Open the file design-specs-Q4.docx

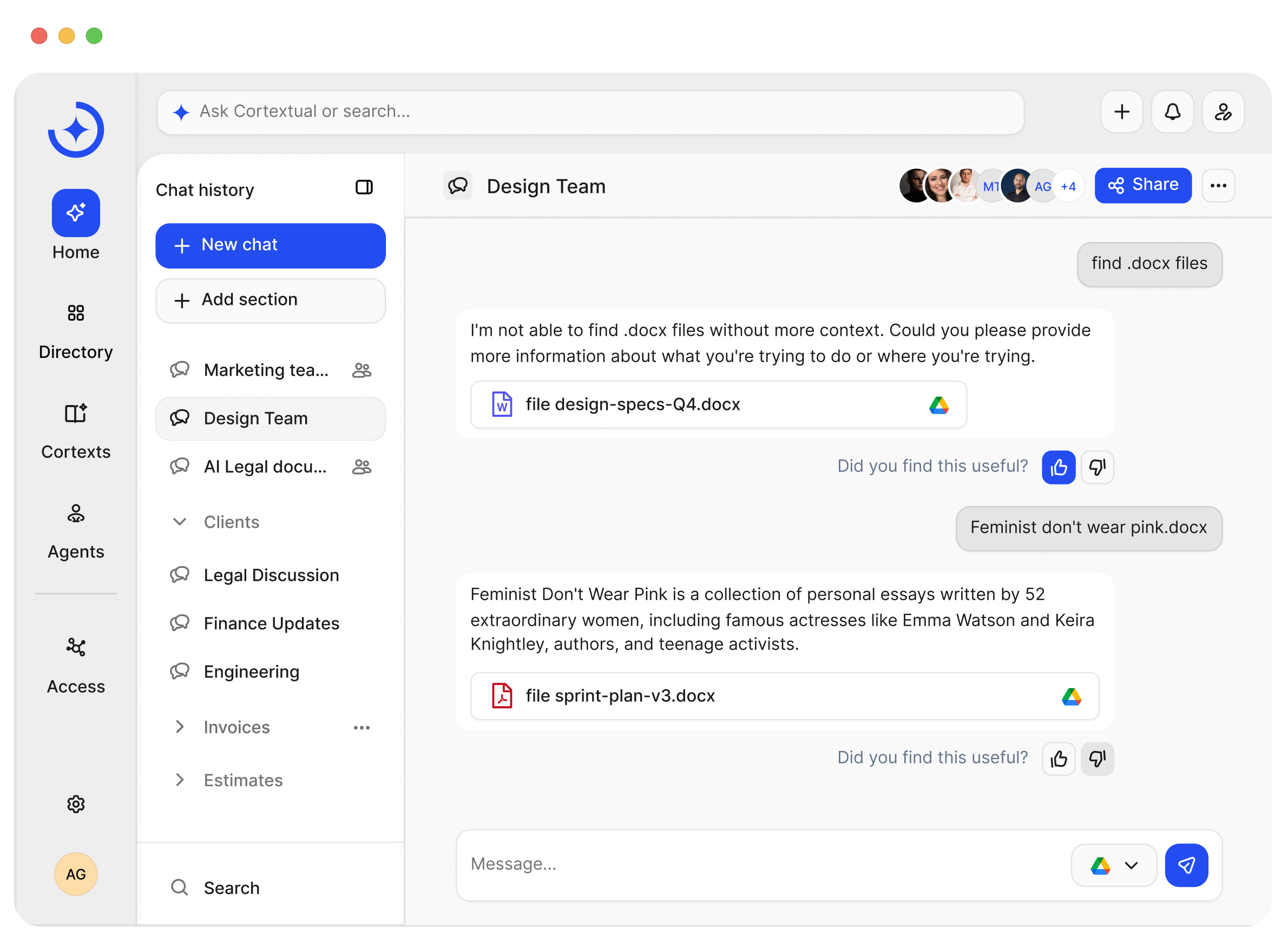coord(718,404)
